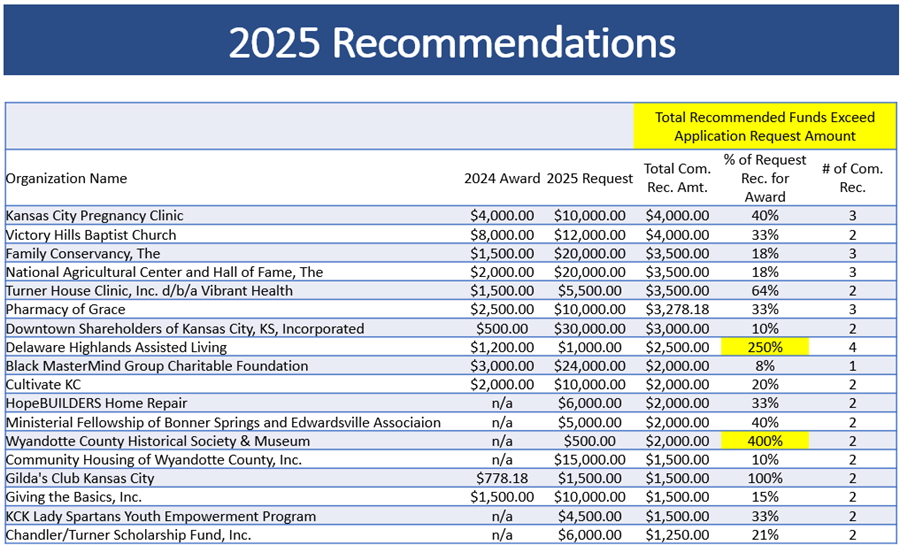900x545 pixels.
Task: Select the $30,000.00 request amount
Action: pos(589,329)
